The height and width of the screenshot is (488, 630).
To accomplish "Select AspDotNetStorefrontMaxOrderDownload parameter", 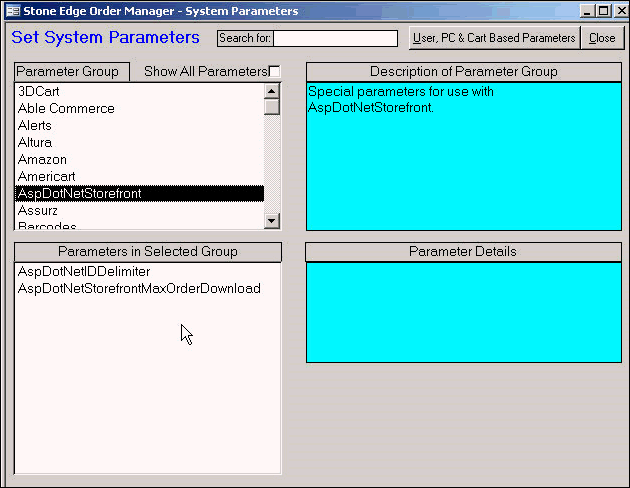I will [x=147, y=288].
